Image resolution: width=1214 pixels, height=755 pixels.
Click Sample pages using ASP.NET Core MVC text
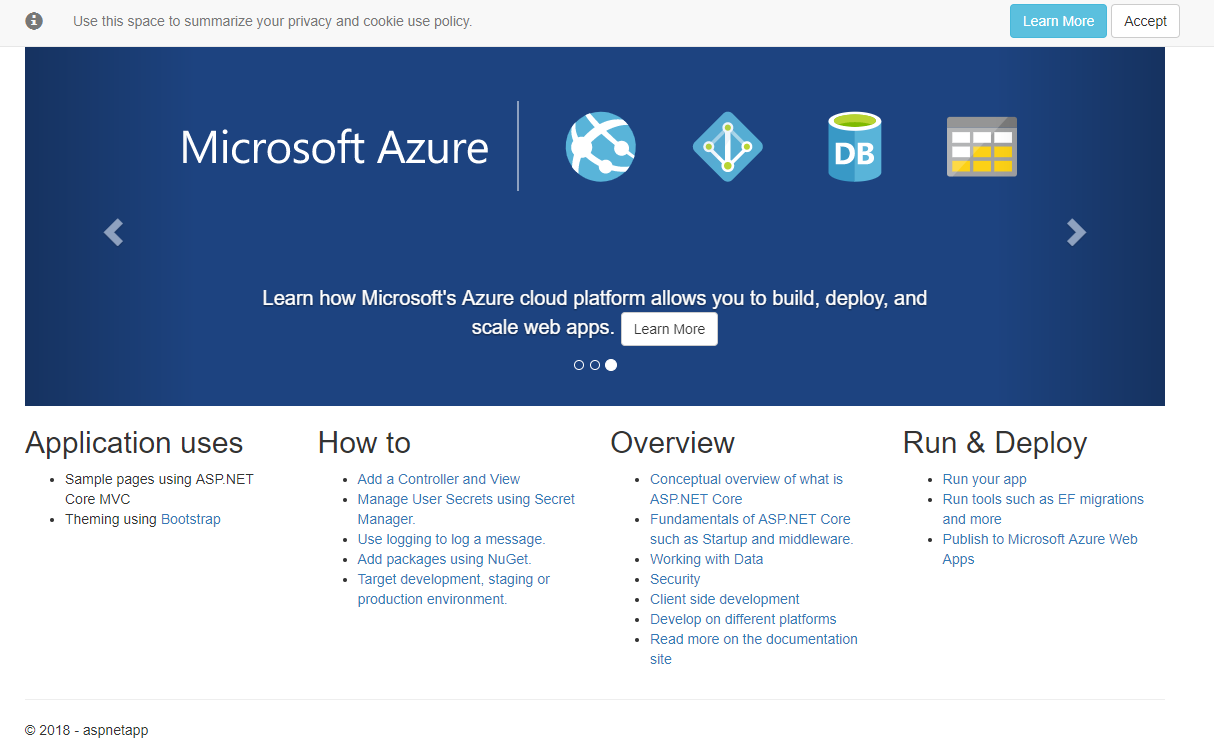tap(159, 489)
